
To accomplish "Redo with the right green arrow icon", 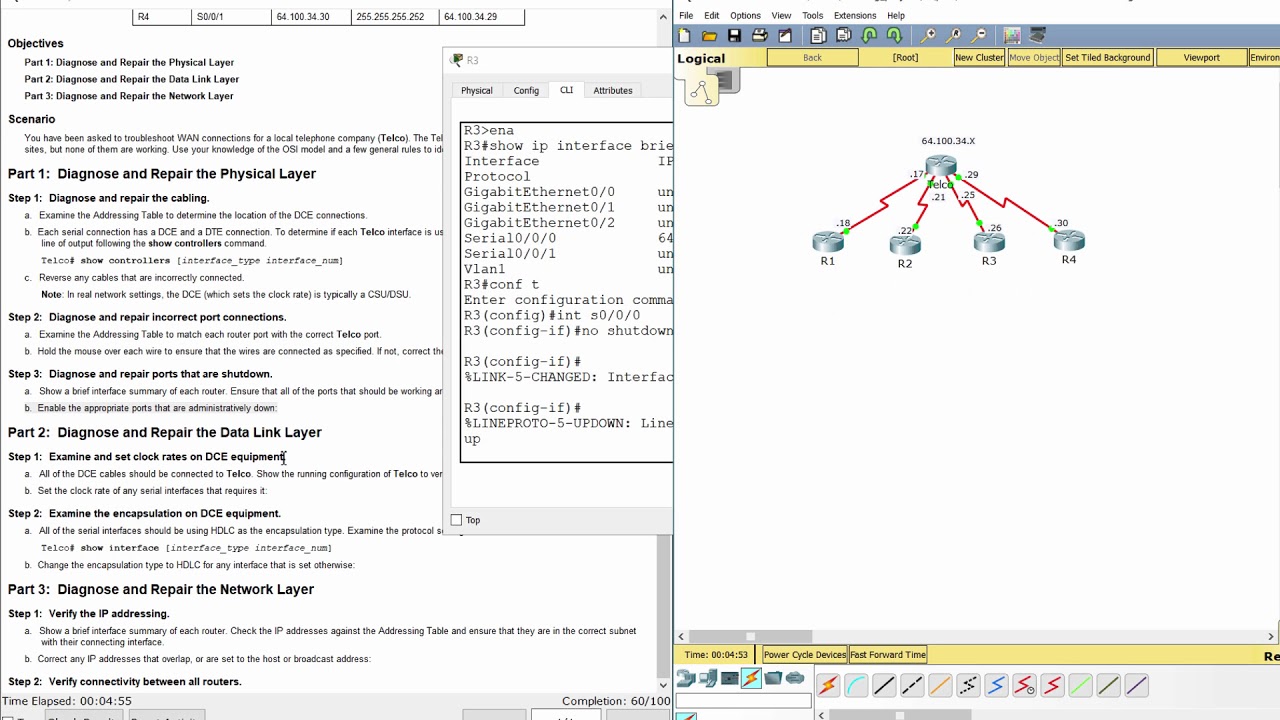I will [x=894, y=36].
